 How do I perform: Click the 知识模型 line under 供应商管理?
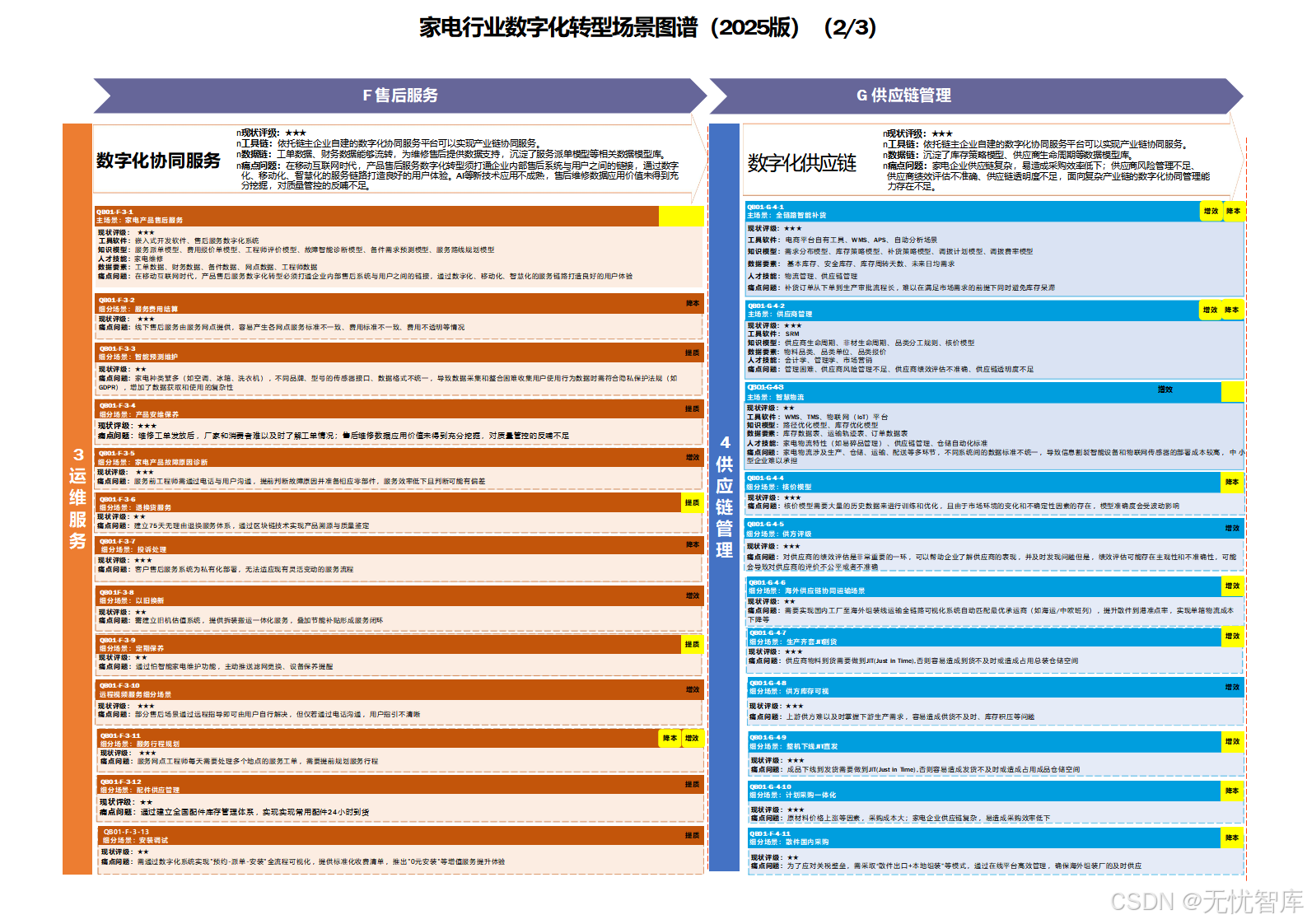861,343
